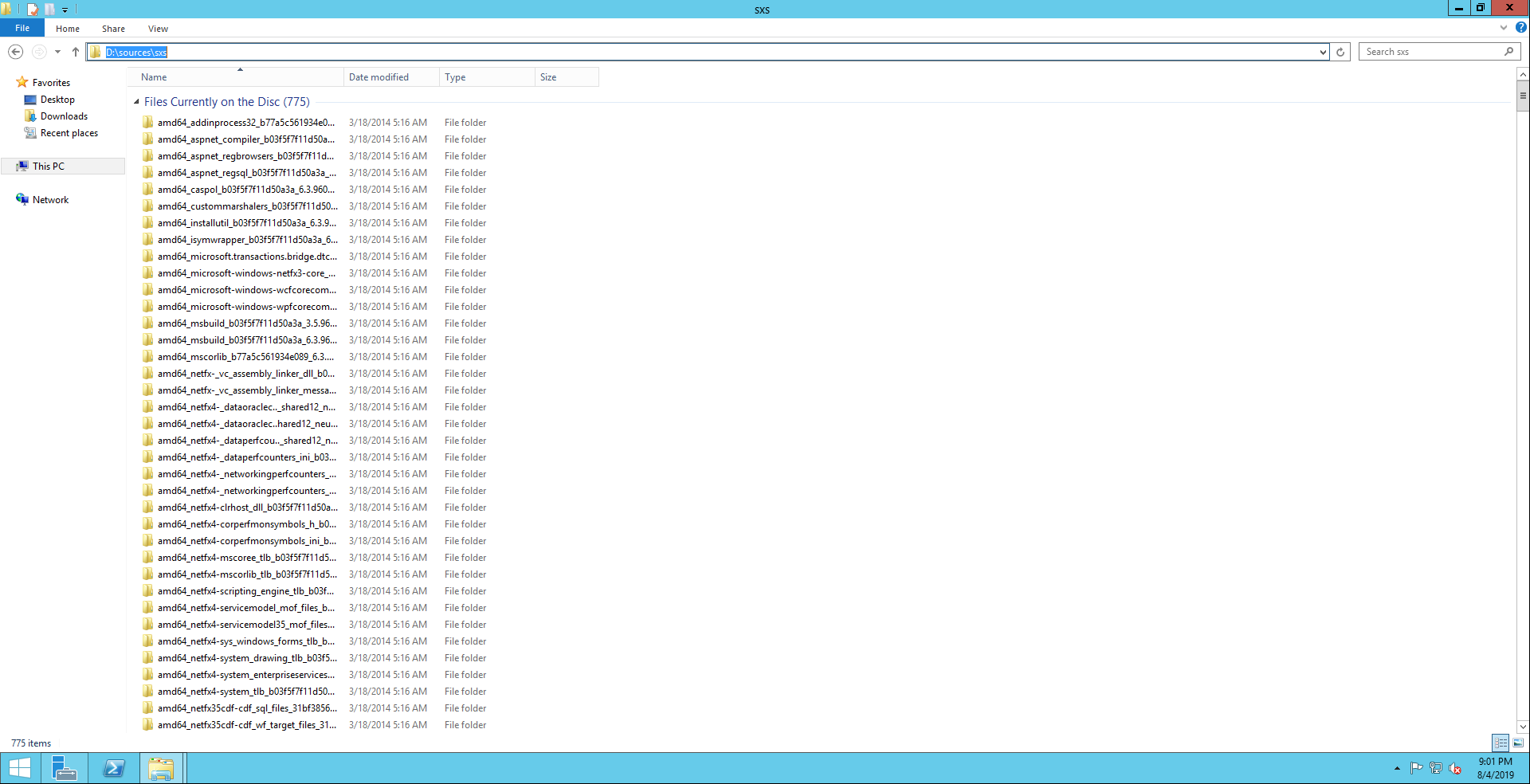
Task: Select the amd64_caspol folder
Action: (x=245, y=190)
